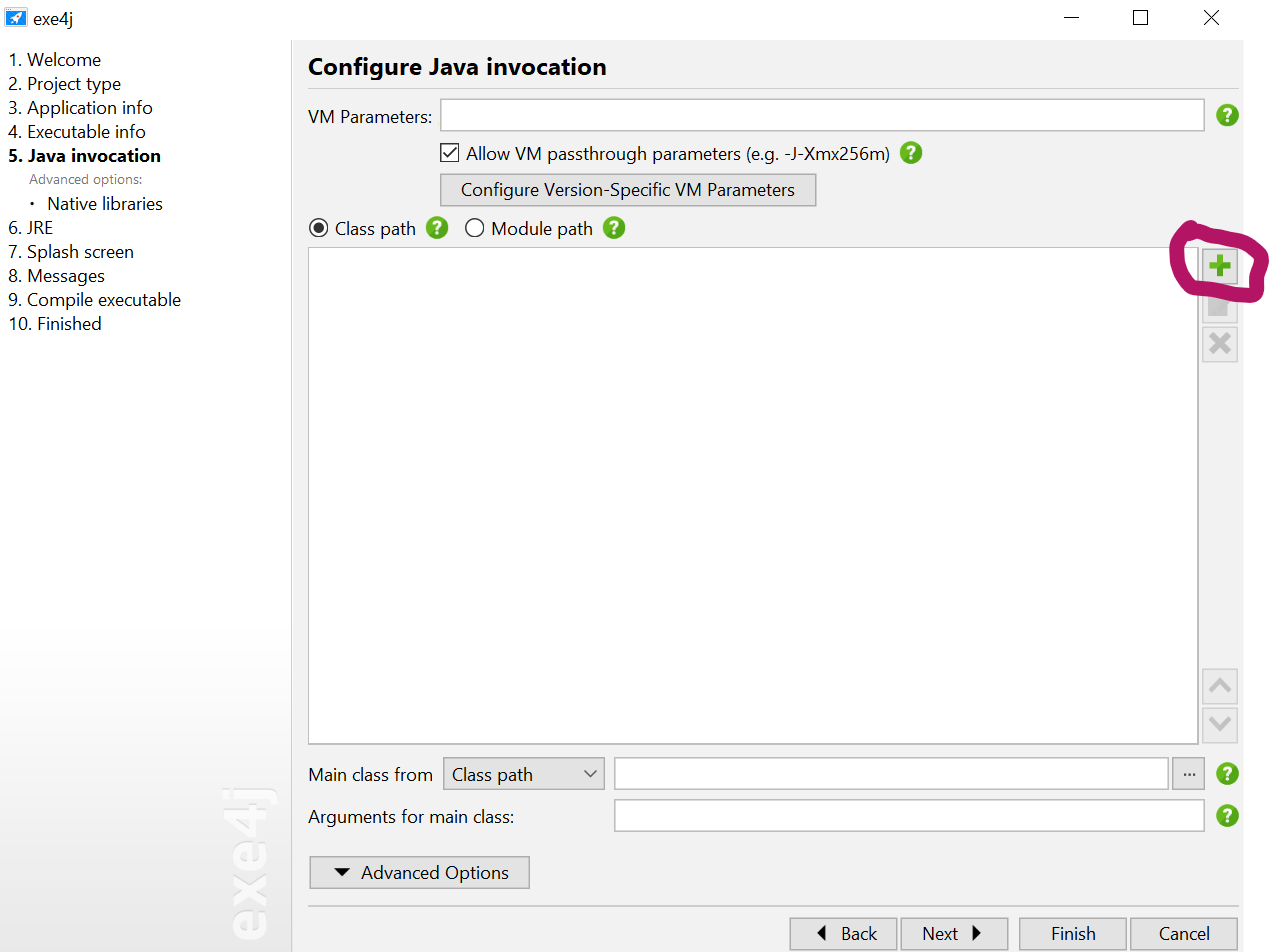Open help icon next to Class path
The image size is (1271, 952).
437,228
